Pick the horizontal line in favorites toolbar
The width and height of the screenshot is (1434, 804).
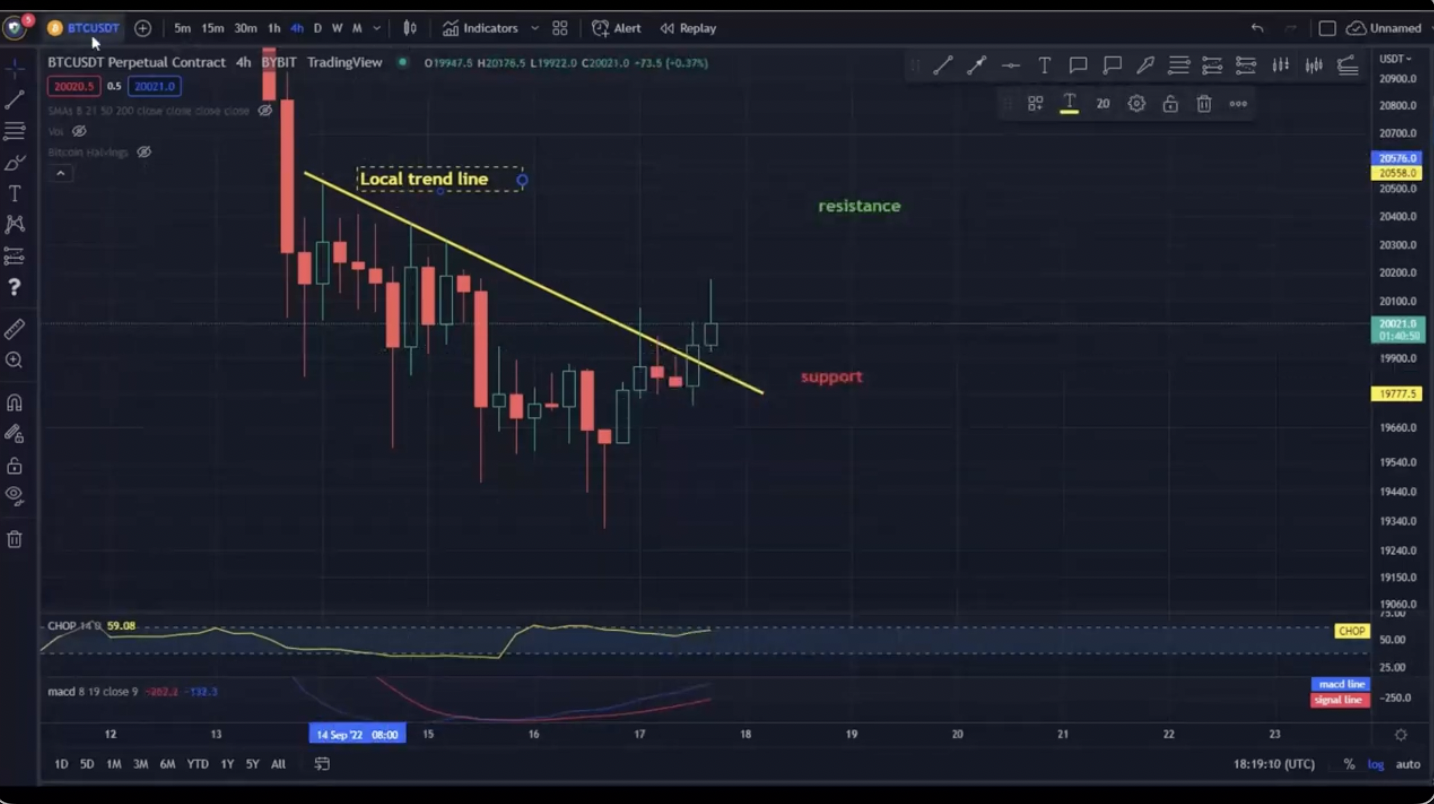click(1011, 65)
